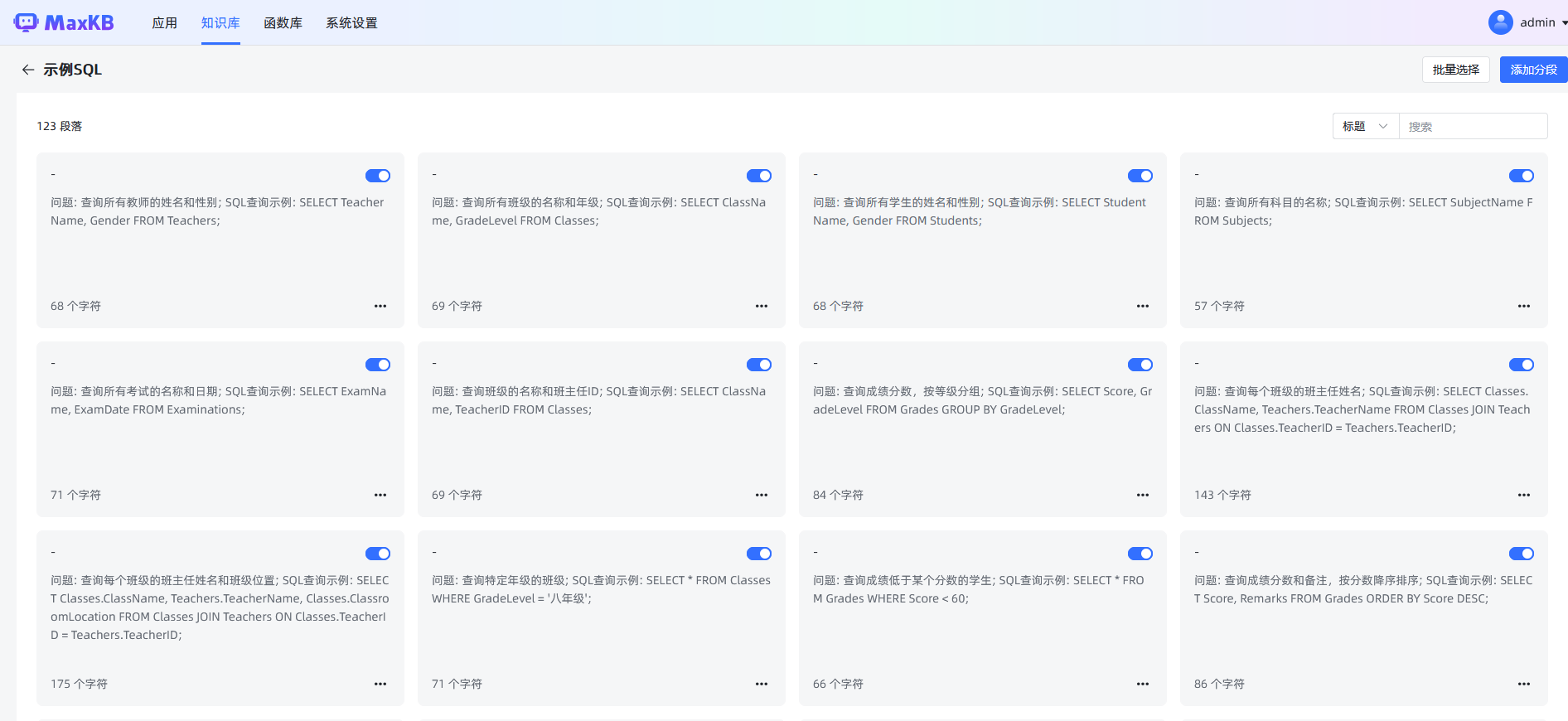1568x721 pixels.
Task: Click the 添加分段 button
Action: (x=1533, y=70)
